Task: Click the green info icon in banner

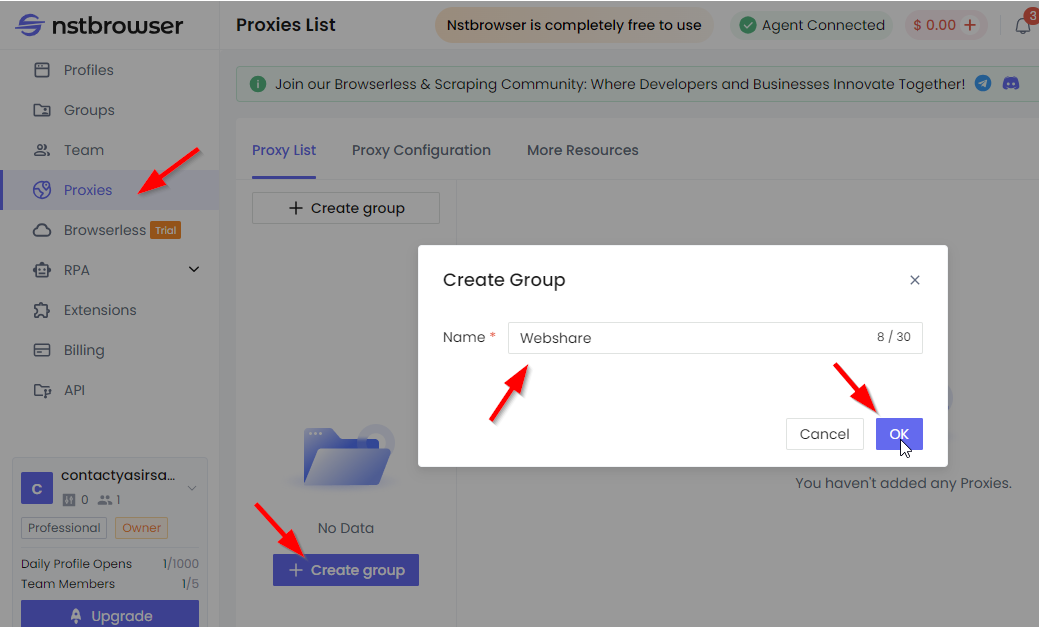Action: [258, 84]
